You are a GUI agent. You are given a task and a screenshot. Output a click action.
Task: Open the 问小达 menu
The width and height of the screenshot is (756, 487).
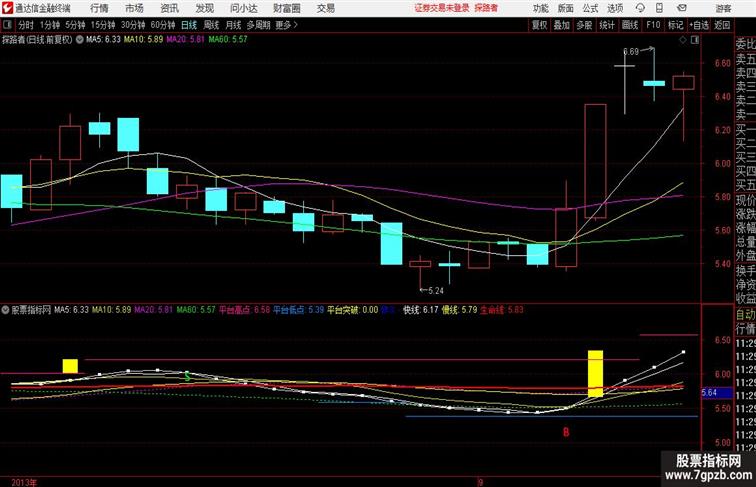click(x=243, y=8)
